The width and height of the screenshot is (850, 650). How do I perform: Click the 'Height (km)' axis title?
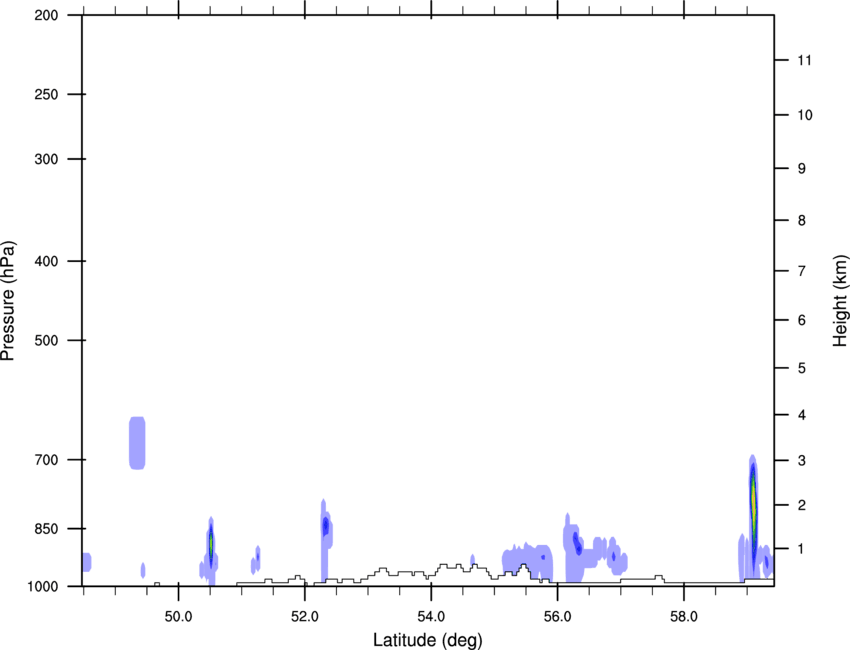coord(840,301)
